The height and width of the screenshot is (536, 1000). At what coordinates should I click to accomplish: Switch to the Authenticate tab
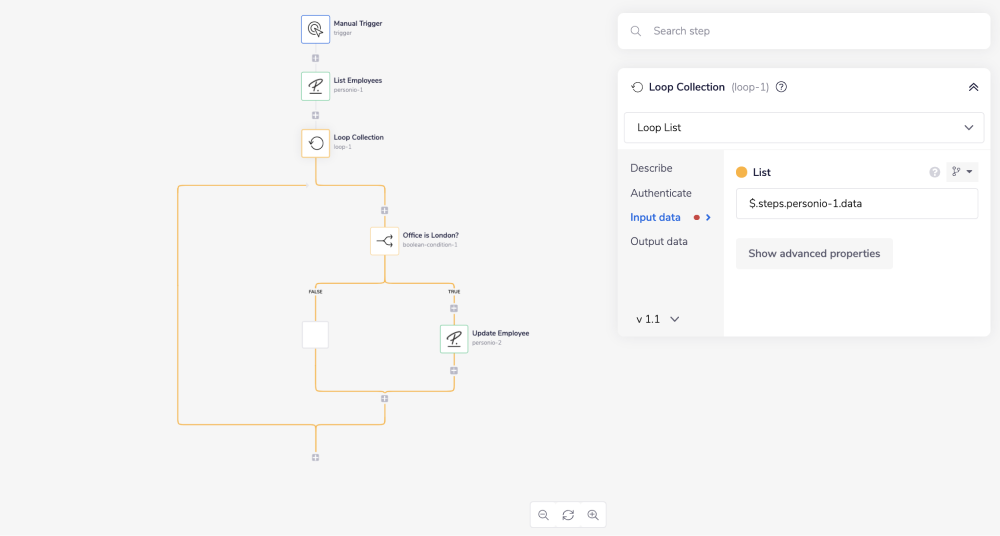660,193
